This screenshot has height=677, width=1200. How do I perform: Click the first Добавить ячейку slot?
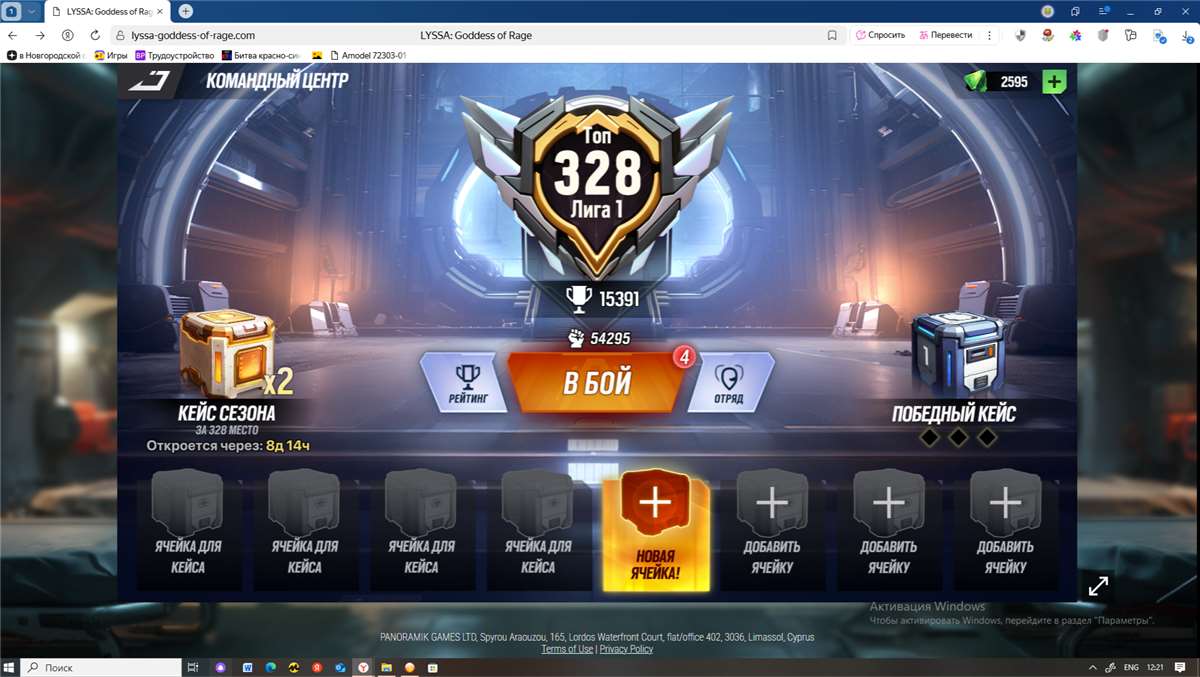tap(772, 528)
